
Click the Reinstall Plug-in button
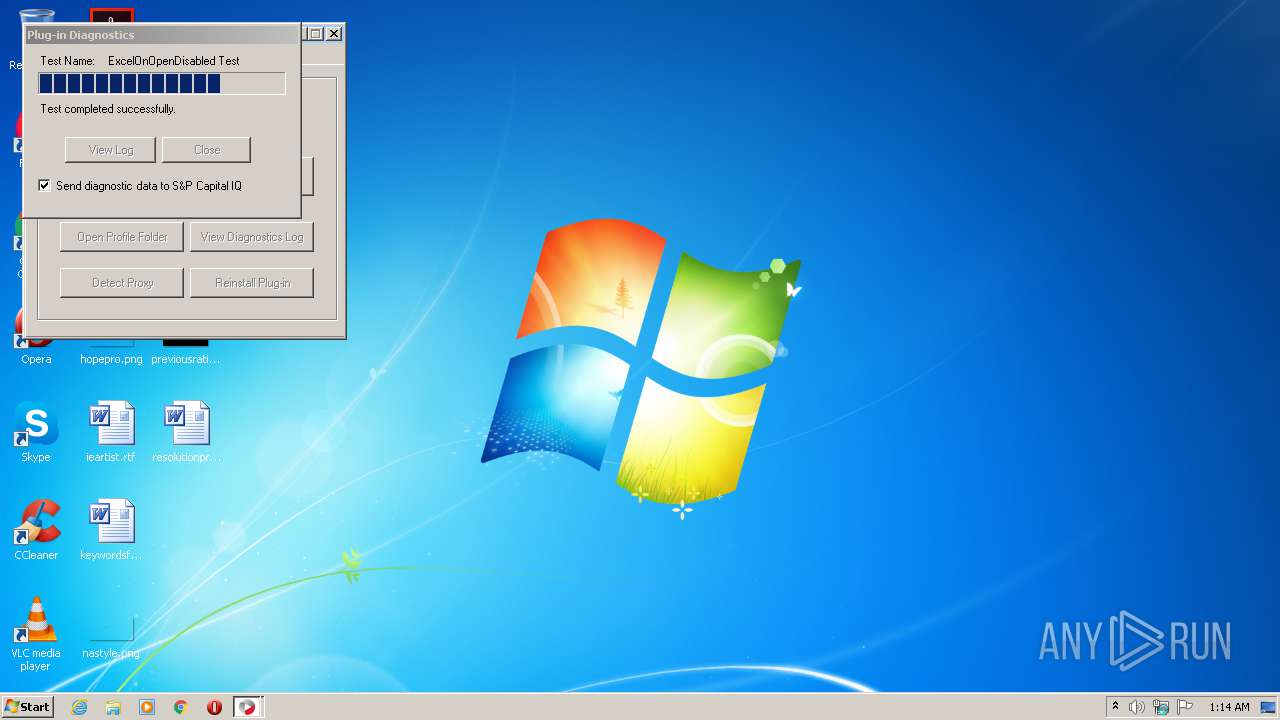tap(252, 283)
